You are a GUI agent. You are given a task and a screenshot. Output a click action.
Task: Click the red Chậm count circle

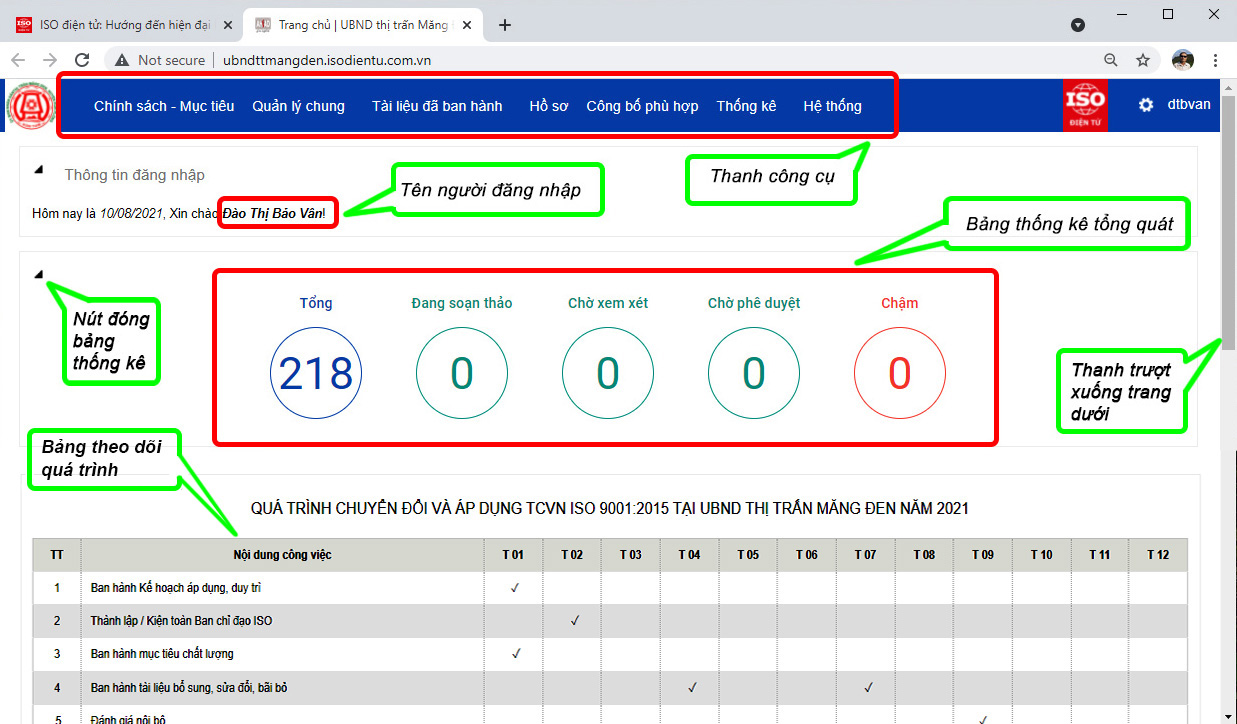coord(899,373)
